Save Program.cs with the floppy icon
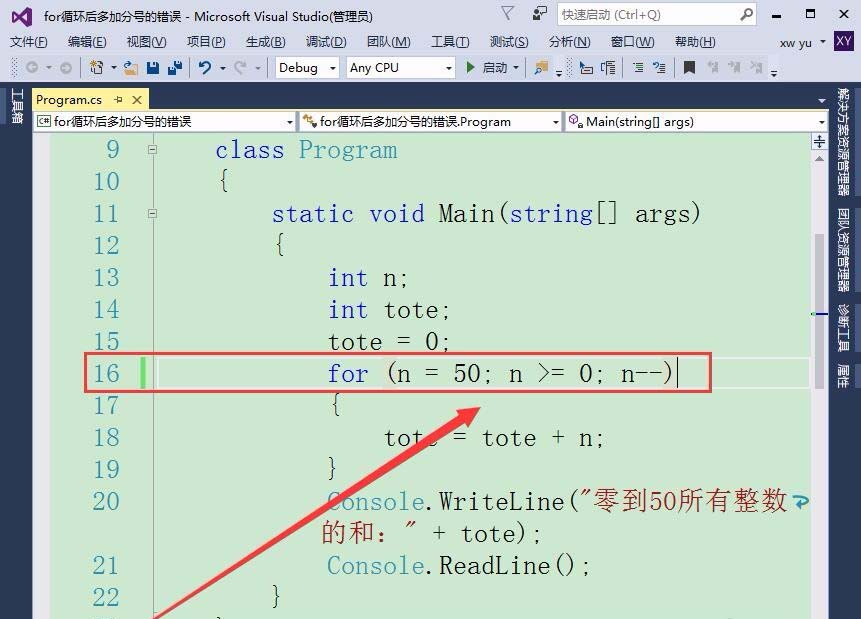Screen dimensions: 861x619 tap(153, 68)
